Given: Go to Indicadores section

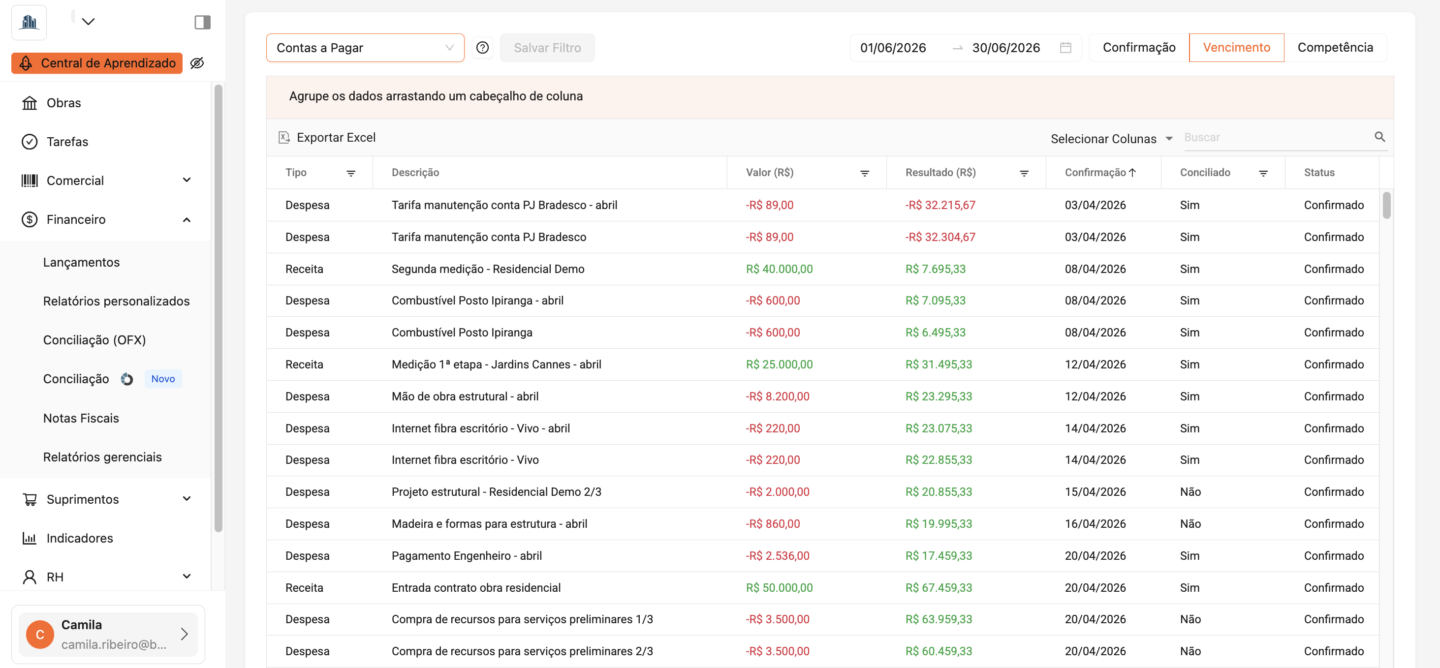Looking at the screenshot, I should pos(79,538).
